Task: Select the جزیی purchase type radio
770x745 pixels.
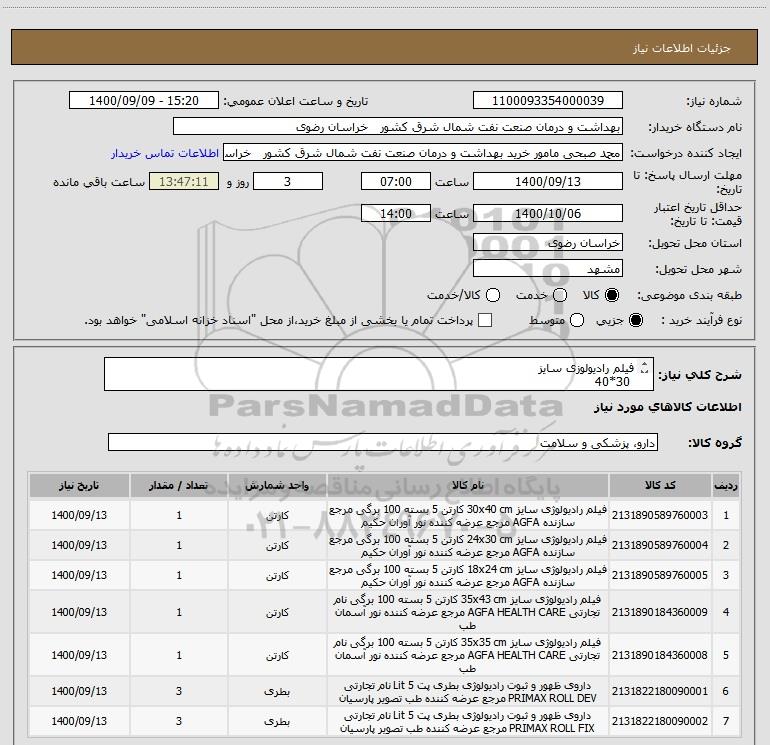Action: pyautogui.click(x=635, y=321)
